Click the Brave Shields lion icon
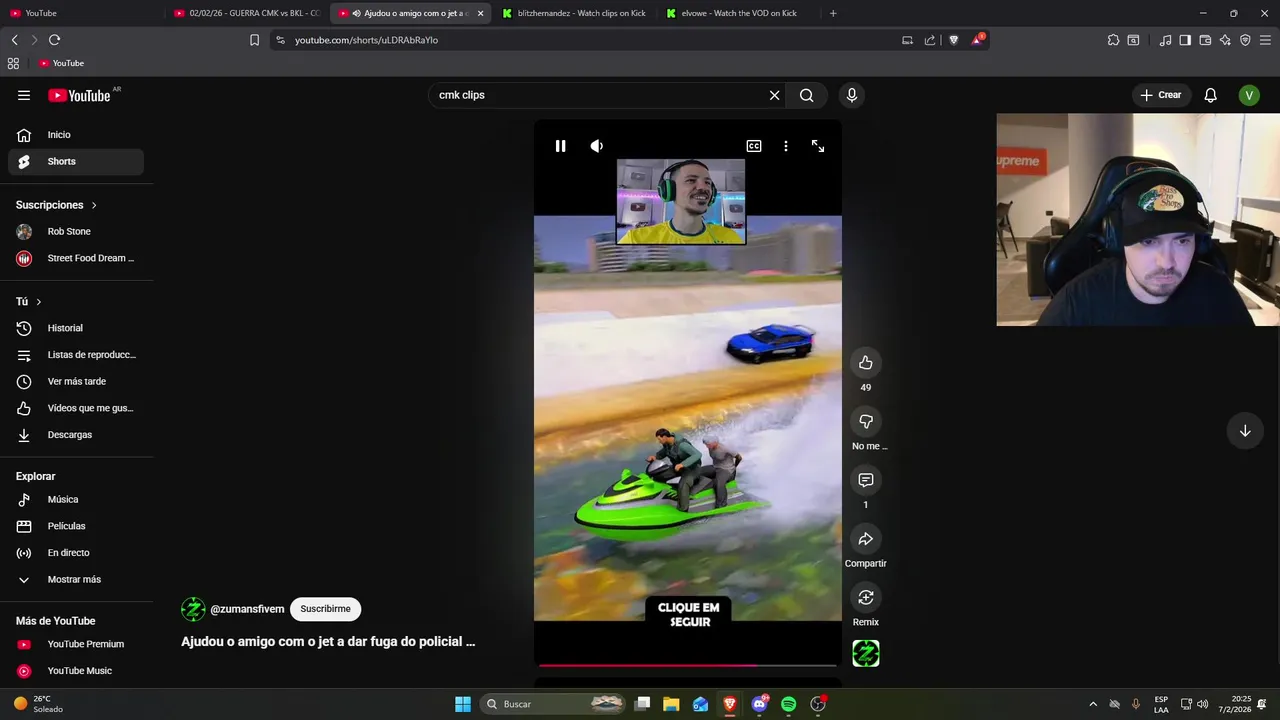The image size is (1280, 720). tap(953, 40)
